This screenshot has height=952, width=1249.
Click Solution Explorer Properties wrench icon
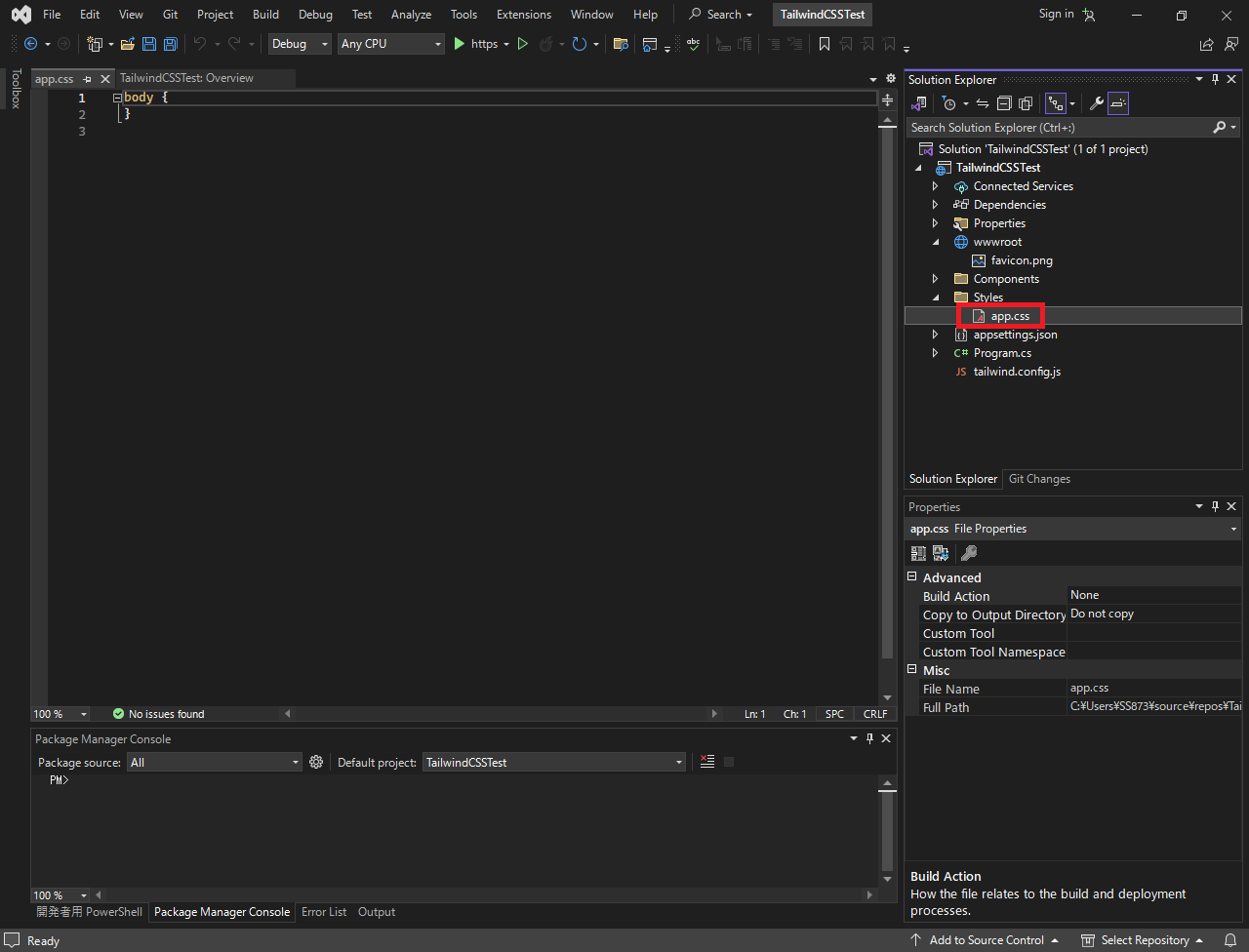(x=1096, y=103)
